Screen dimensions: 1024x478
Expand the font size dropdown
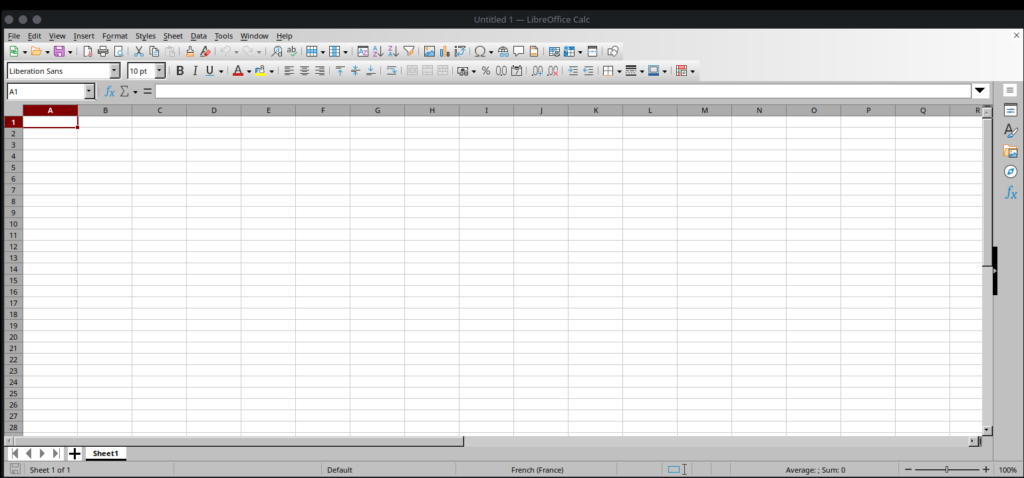tap(160, 71)
